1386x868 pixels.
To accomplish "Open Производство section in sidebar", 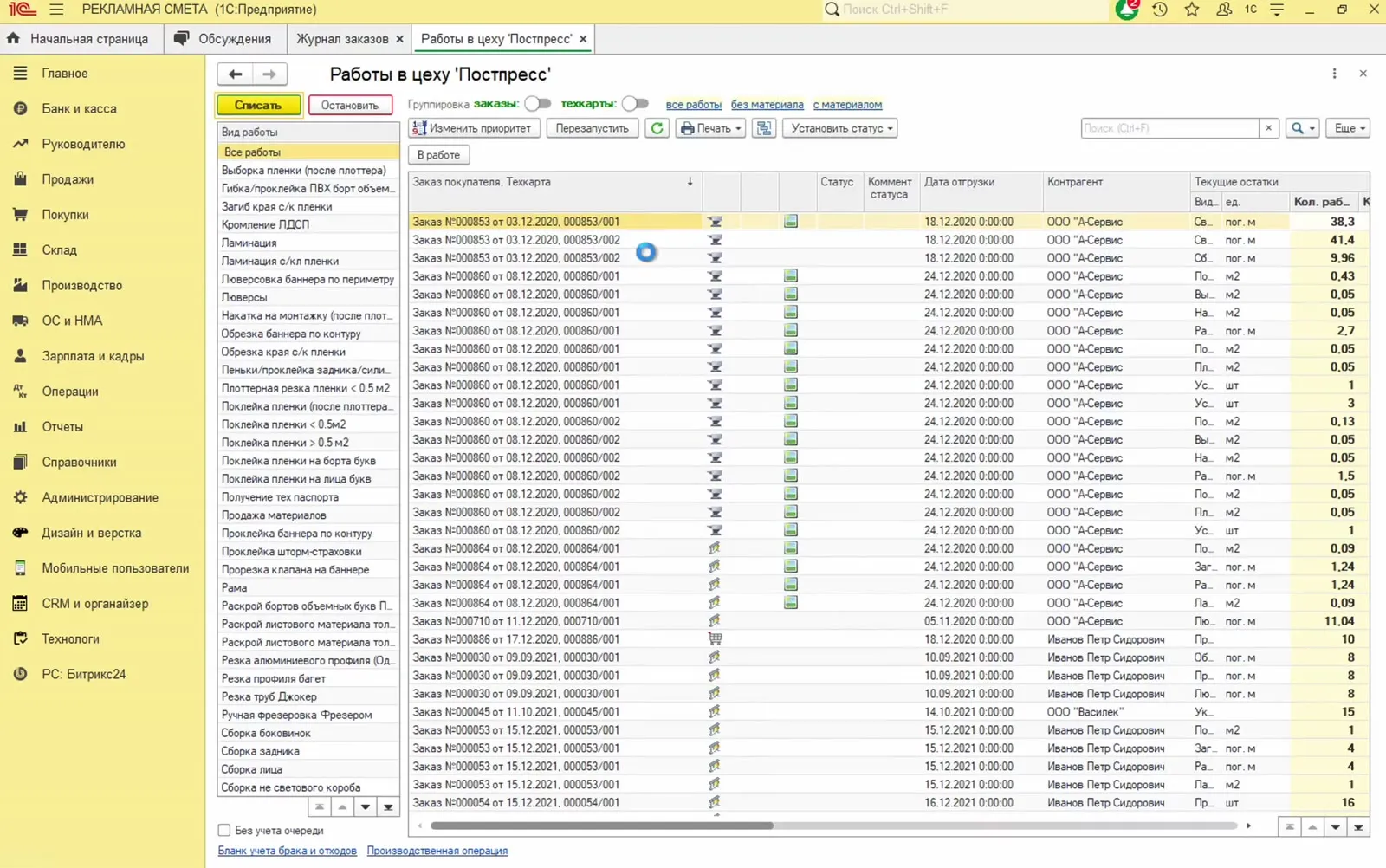I will pos(81,285).
